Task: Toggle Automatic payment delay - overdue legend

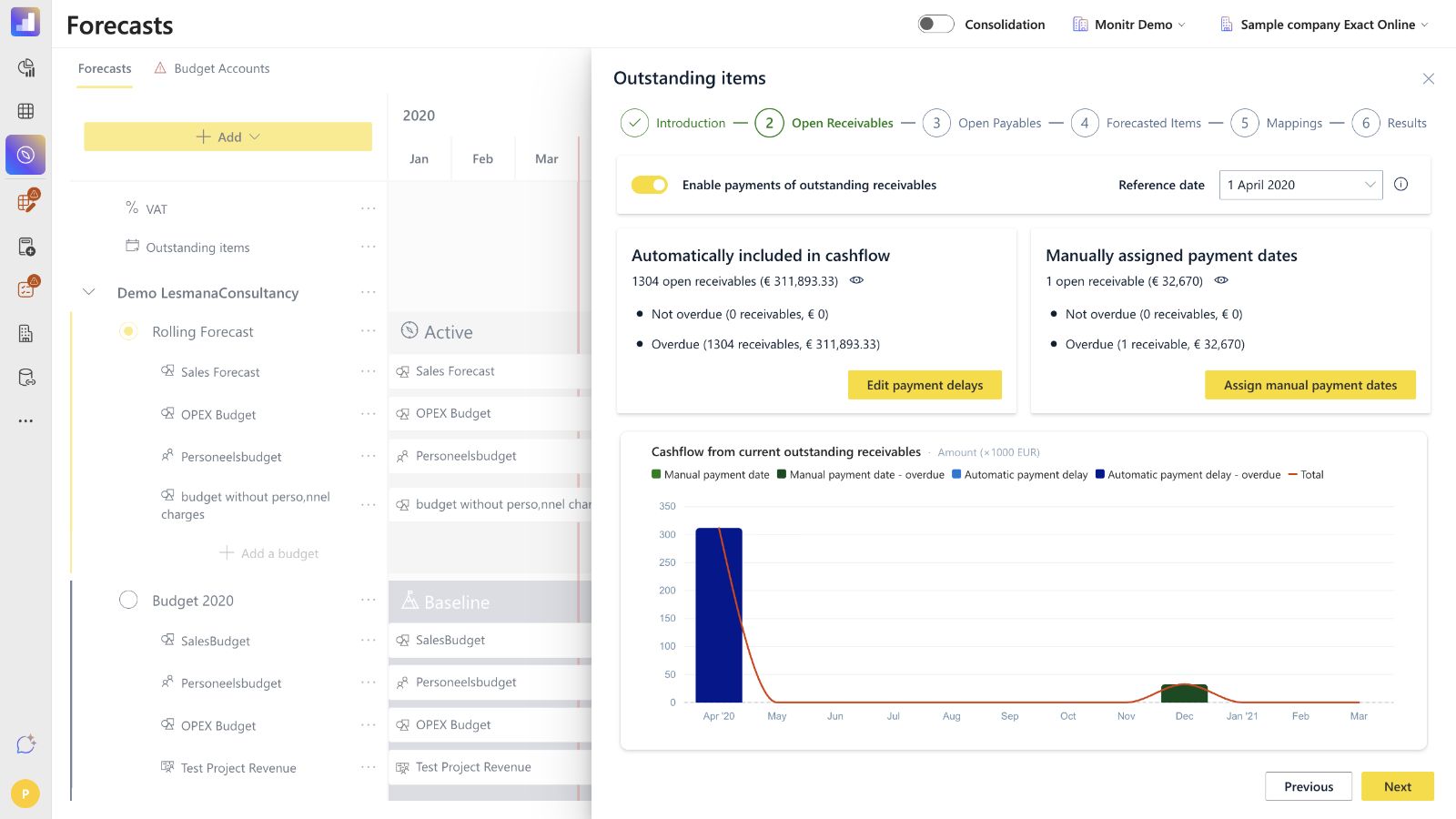Action: point(1188,474)
